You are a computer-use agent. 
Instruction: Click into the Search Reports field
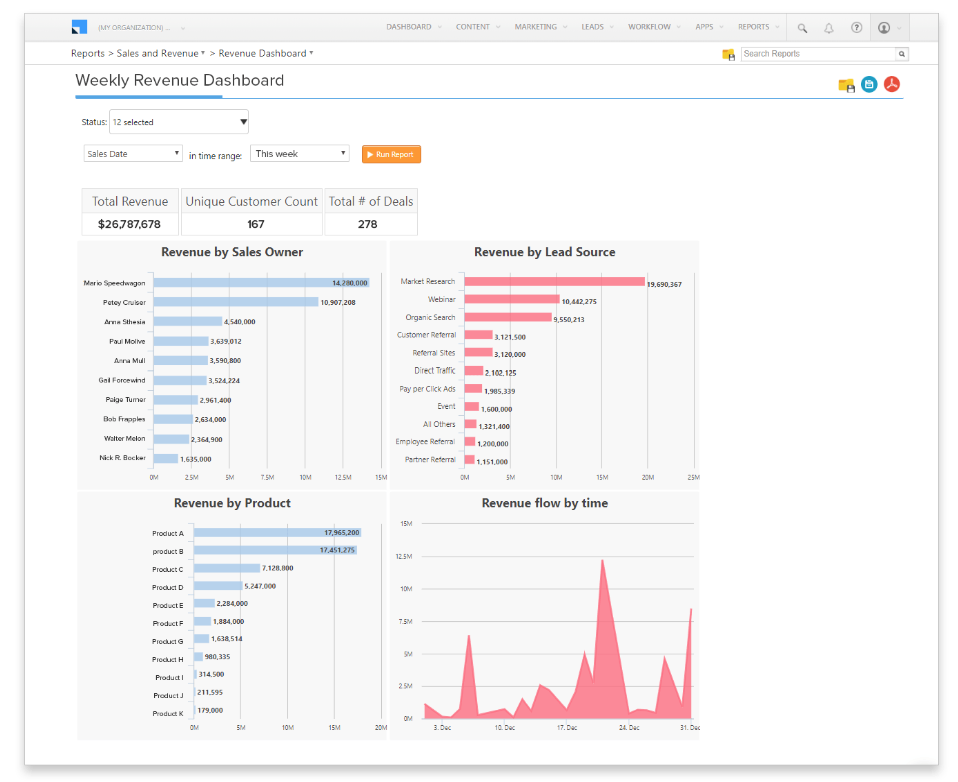pyautogui.click(x=819, y=54)
